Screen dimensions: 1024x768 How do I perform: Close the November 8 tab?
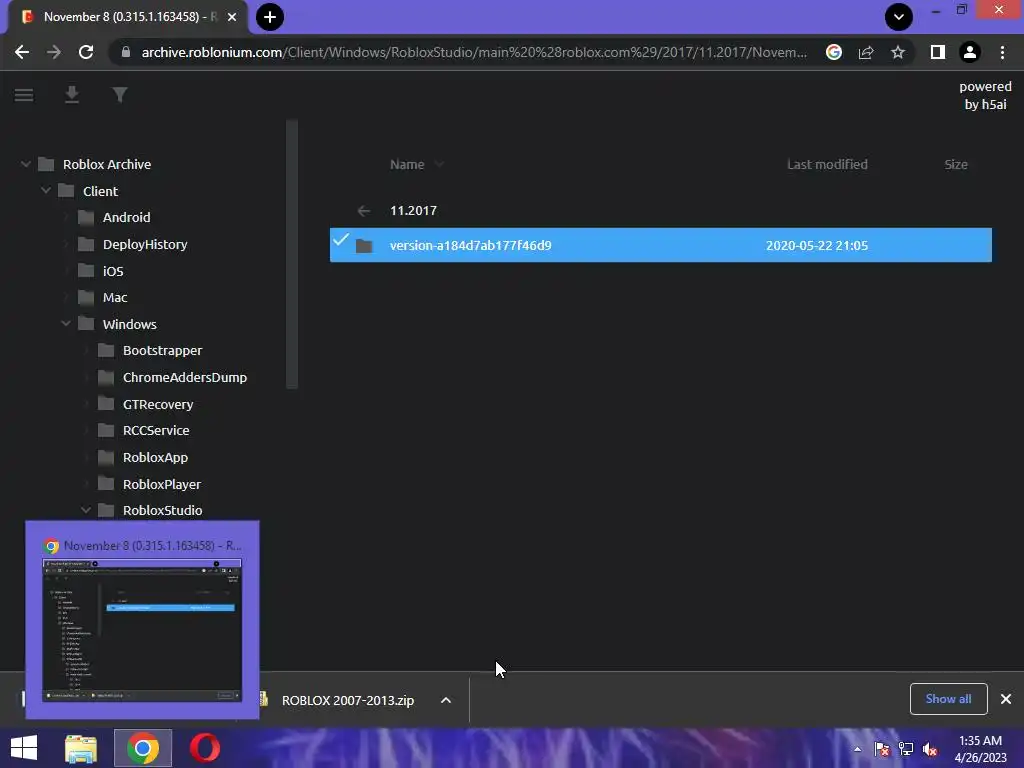point(232,17)
